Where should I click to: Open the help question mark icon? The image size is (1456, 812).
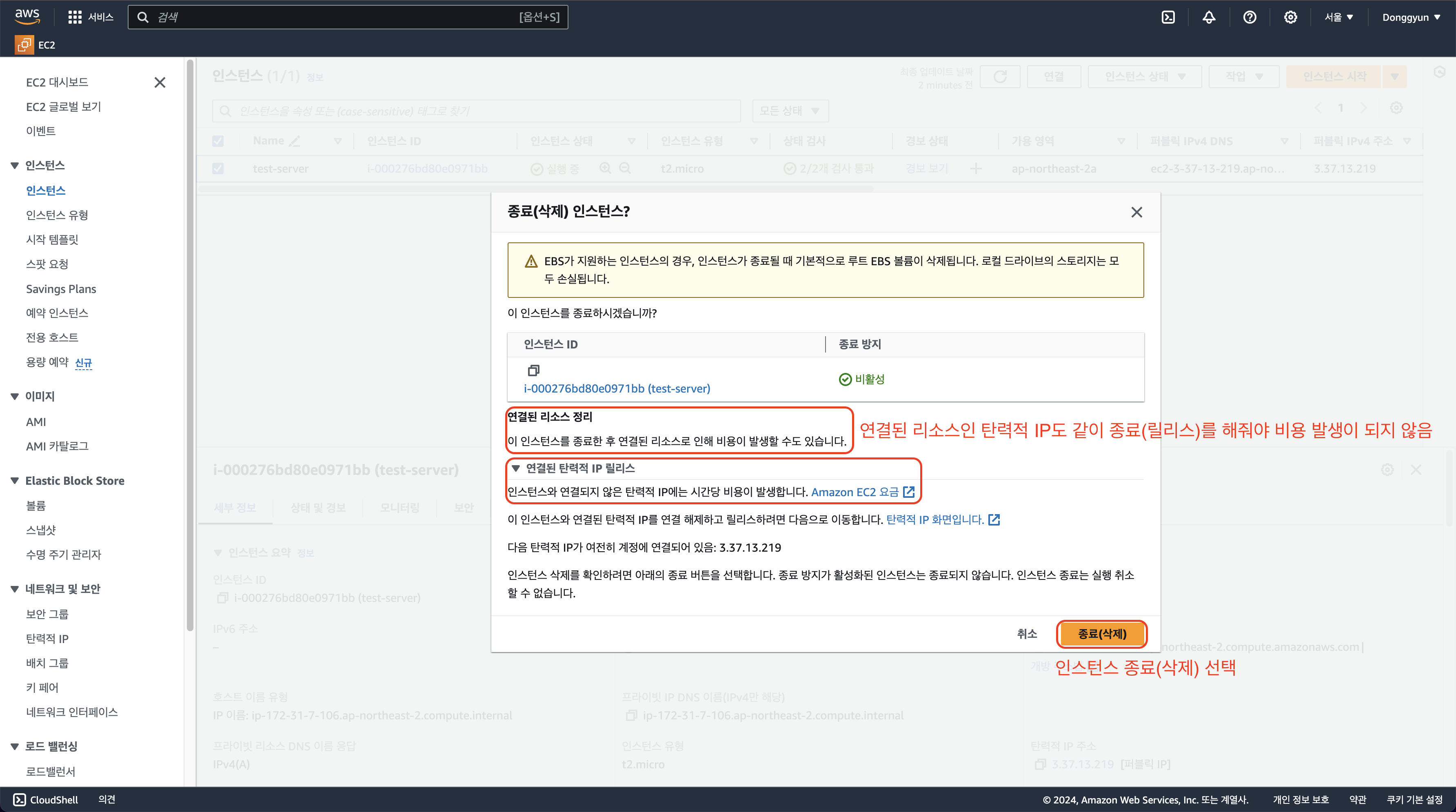pos(1249,17)
